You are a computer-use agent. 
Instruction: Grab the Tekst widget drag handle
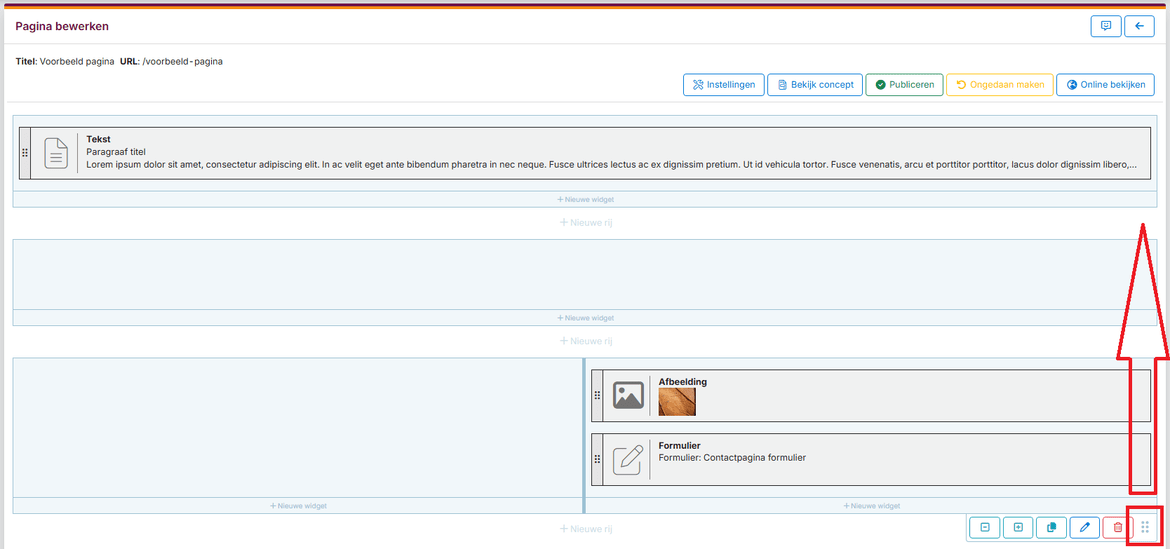[25, 153]
